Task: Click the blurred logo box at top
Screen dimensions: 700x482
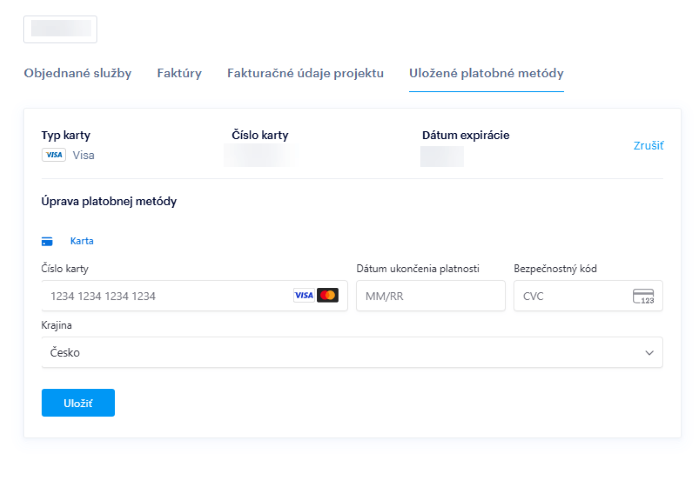Action: click(60, 29)
